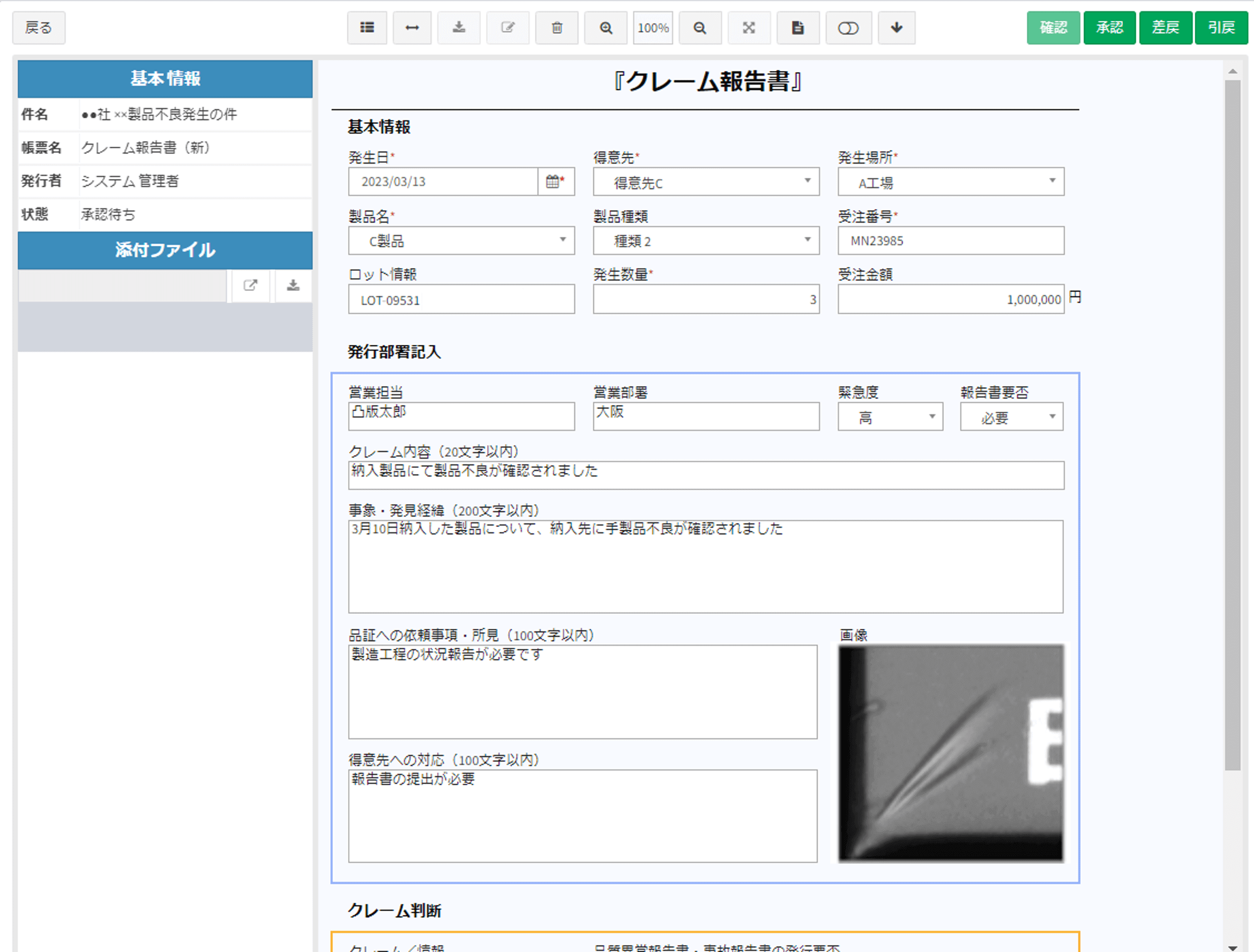Screen dimensions: 1254x952
Task: Toggle the switch icon in top toolbar
Action: (x=848, y=28)
